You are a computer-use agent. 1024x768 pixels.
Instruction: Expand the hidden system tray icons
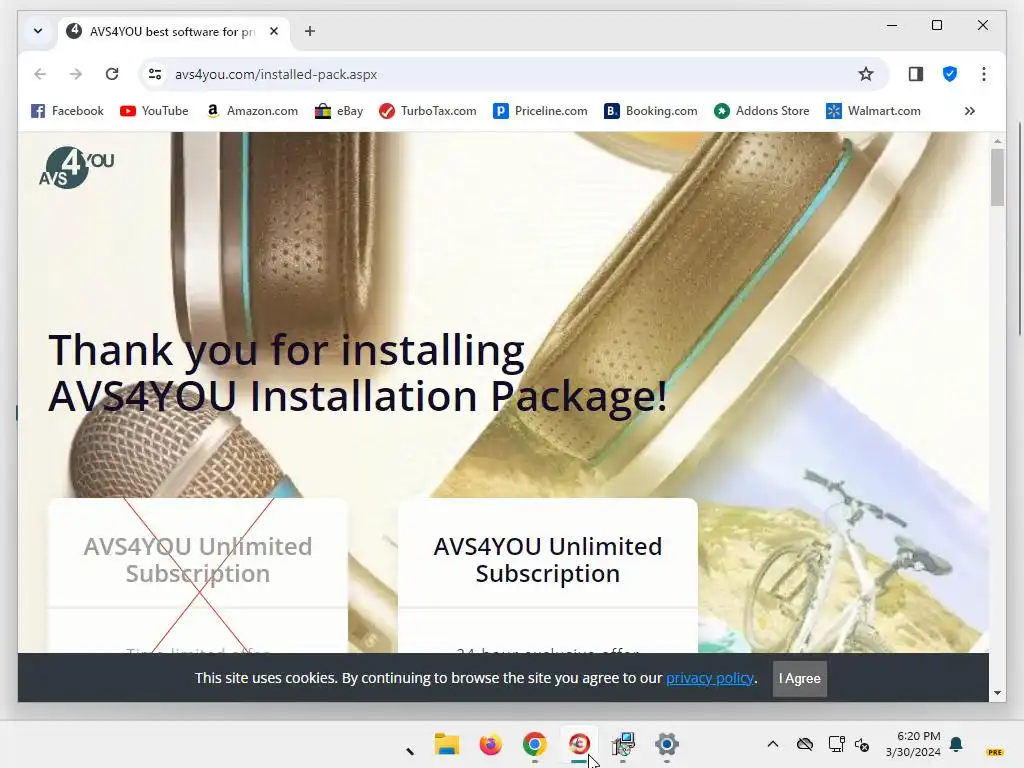point(773,744)
